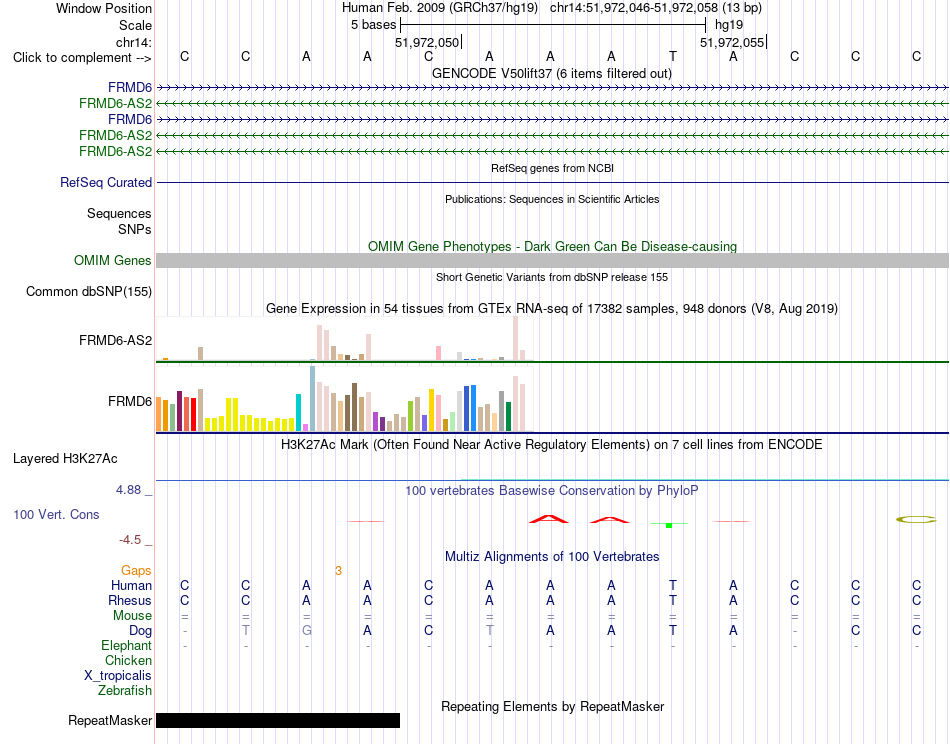Click the 'Scale' label
The image size is (950, 744).
click(x=135, y=25)
